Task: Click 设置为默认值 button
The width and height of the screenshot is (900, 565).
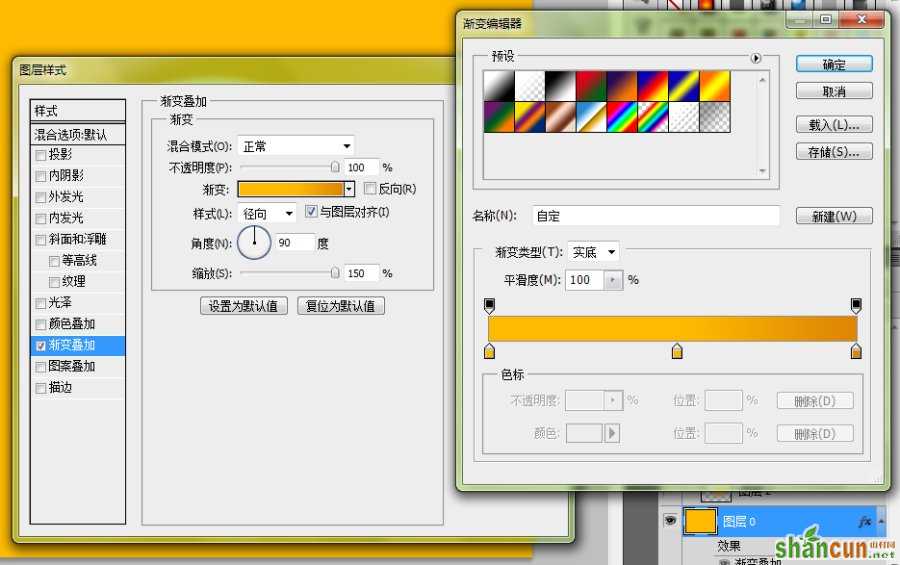Action: [243, 306]
